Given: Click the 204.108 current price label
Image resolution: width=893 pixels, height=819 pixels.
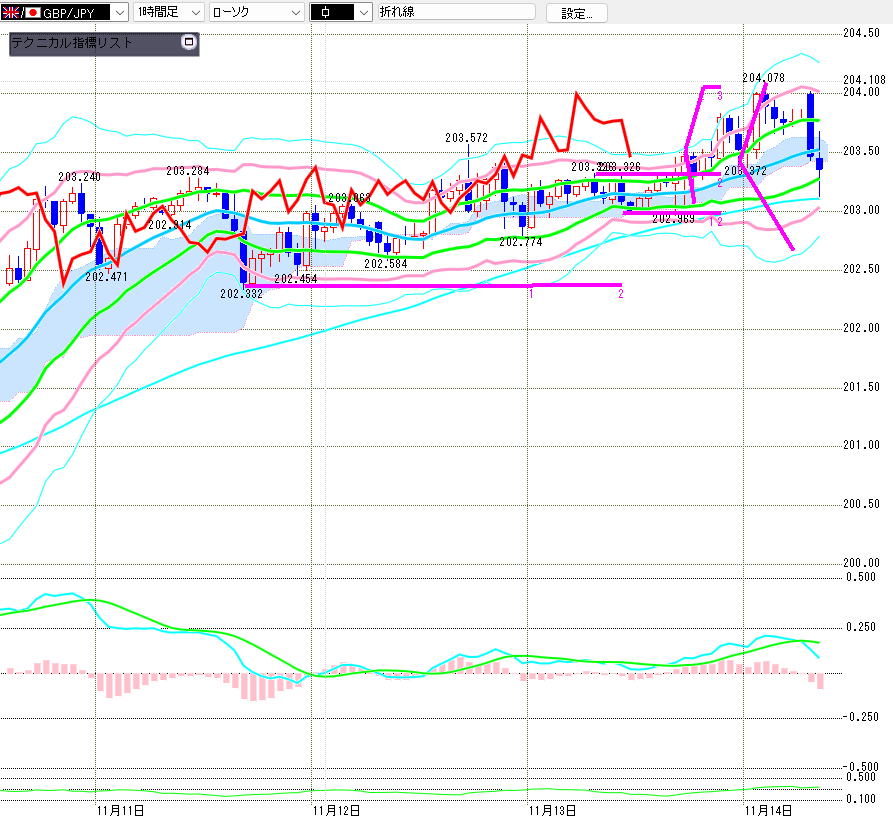Looking at the screenshot, I should (x=864, y=80).
